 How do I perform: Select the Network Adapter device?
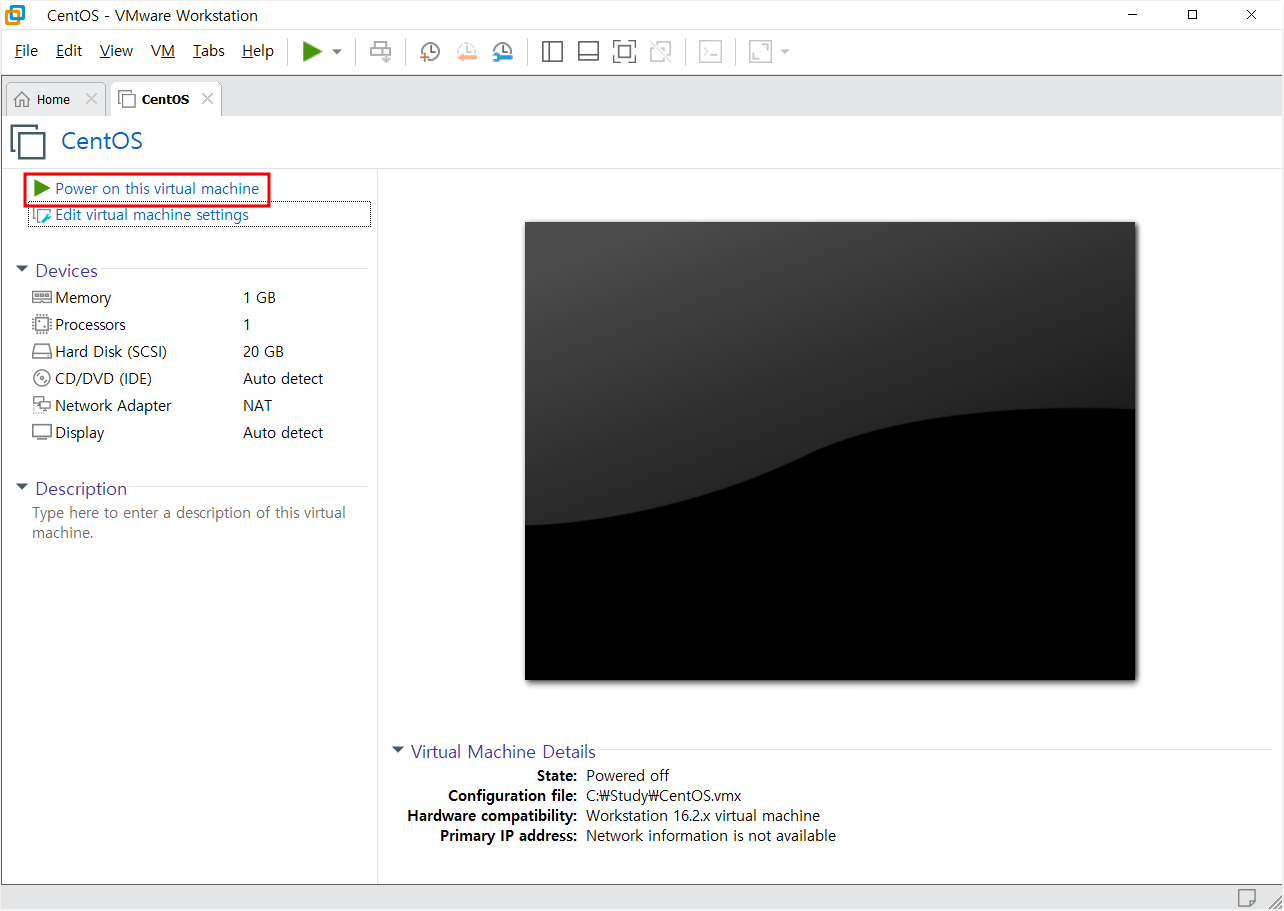pyautogui.click(x=199, y=406)
